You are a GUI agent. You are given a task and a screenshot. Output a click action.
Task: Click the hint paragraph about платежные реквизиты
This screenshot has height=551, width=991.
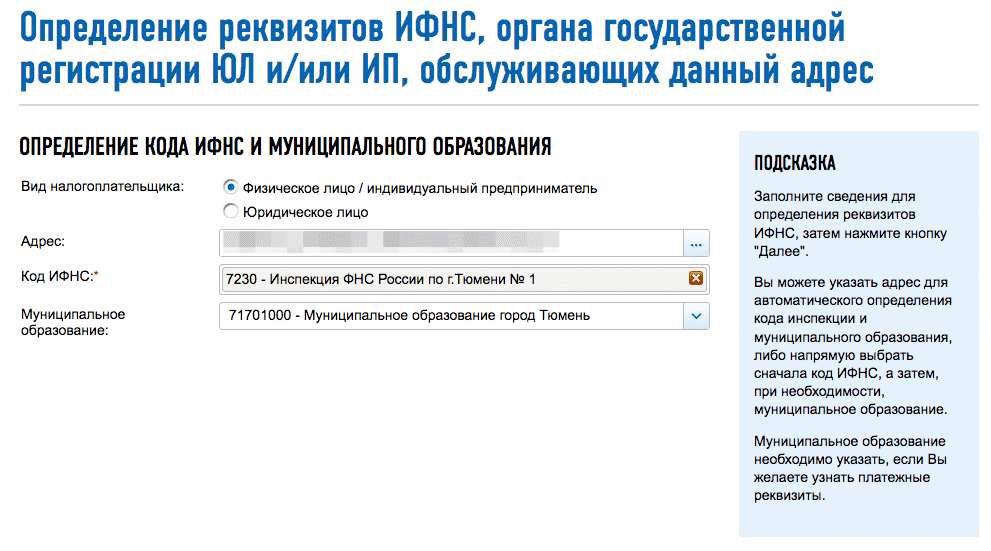849,468
